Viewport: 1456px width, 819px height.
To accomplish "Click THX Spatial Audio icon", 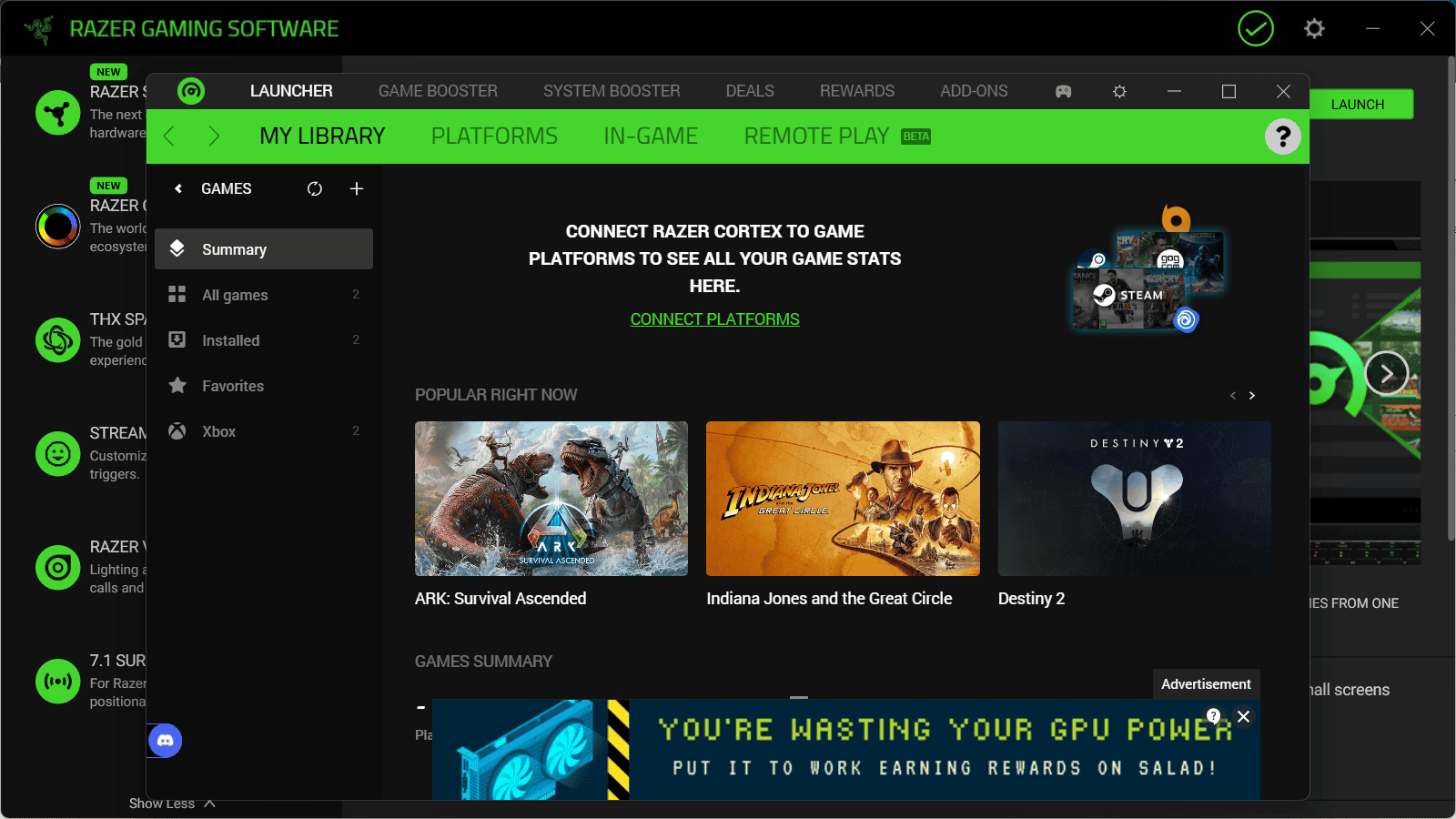I will (57, 340).
